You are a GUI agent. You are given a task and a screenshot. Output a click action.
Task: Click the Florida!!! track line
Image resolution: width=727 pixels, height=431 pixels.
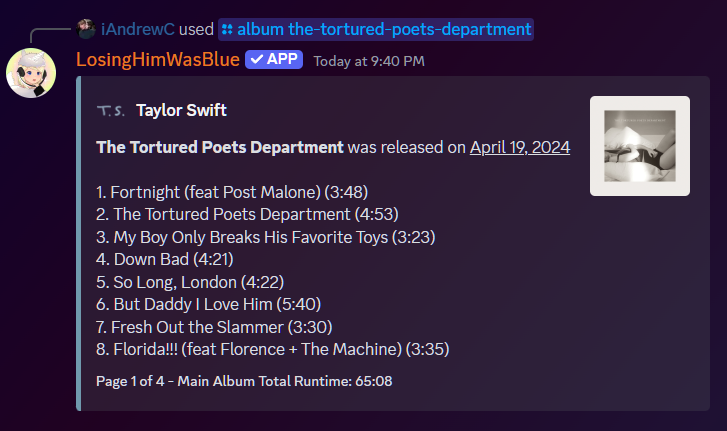(x=273, y=349)
